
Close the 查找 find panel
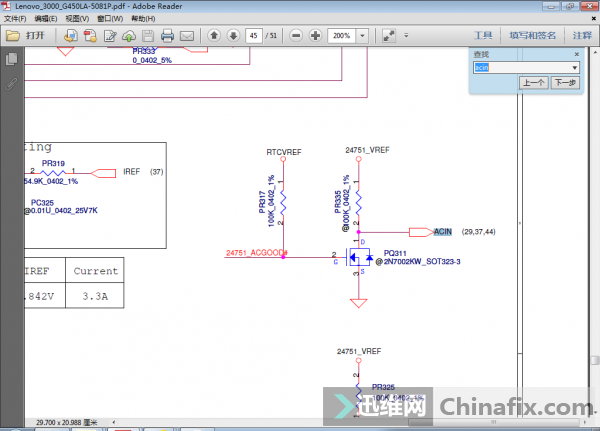577,54
